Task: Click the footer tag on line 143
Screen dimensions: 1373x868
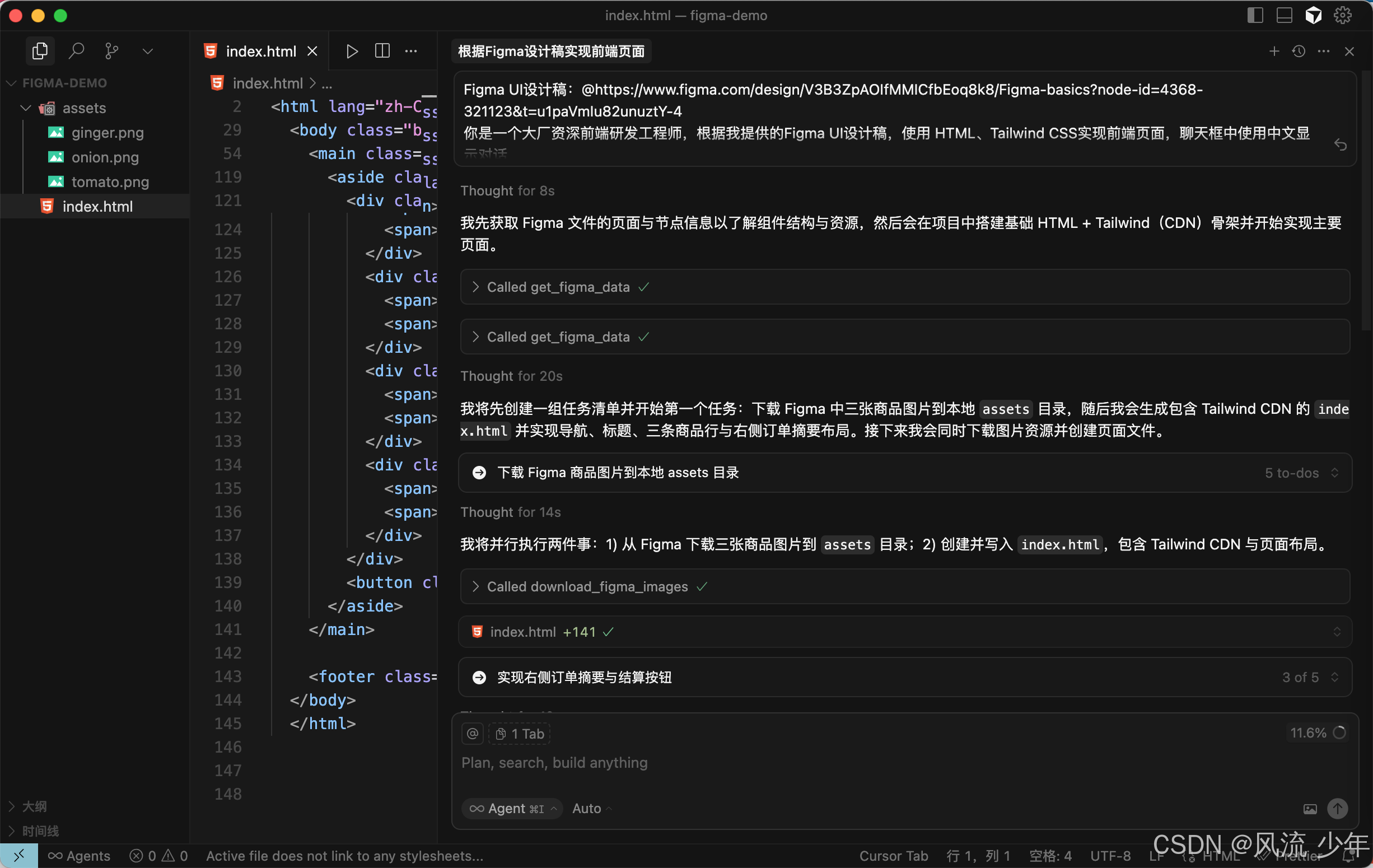Action: (x=346, y=676)
